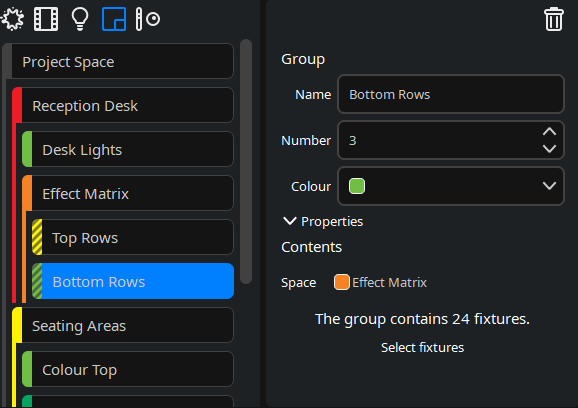The image size is (578, 408).
Task: Open the gear settings tab icon
Action: click(13, 19)
